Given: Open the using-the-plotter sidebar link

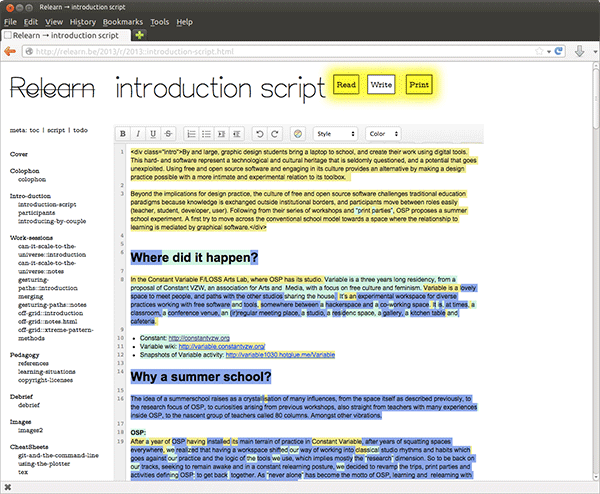Looking at the screenshot, I should click(44, 464).
